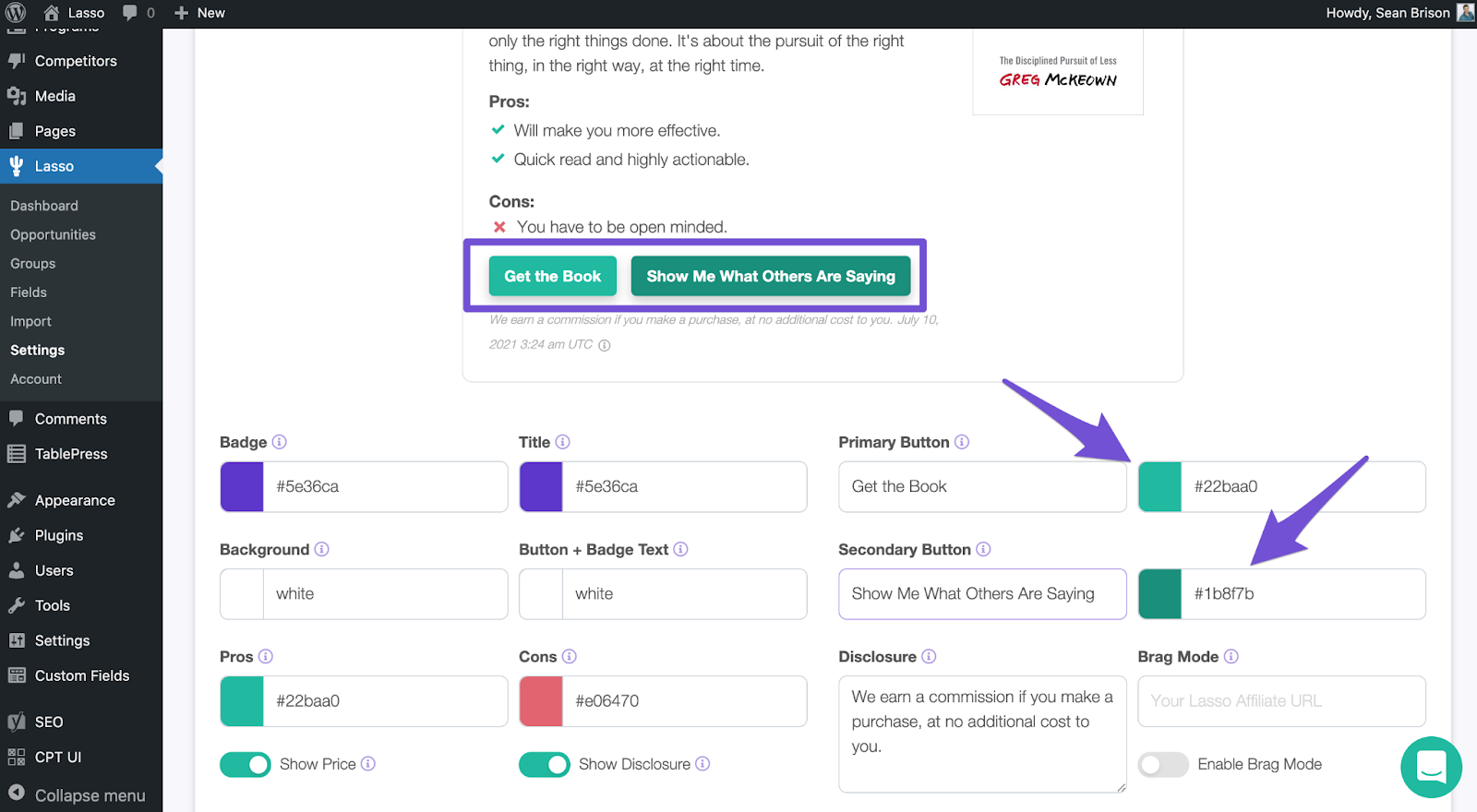Click the Custom Fields icon
This screenshot has width=1477, height=812.
(16, 675)
